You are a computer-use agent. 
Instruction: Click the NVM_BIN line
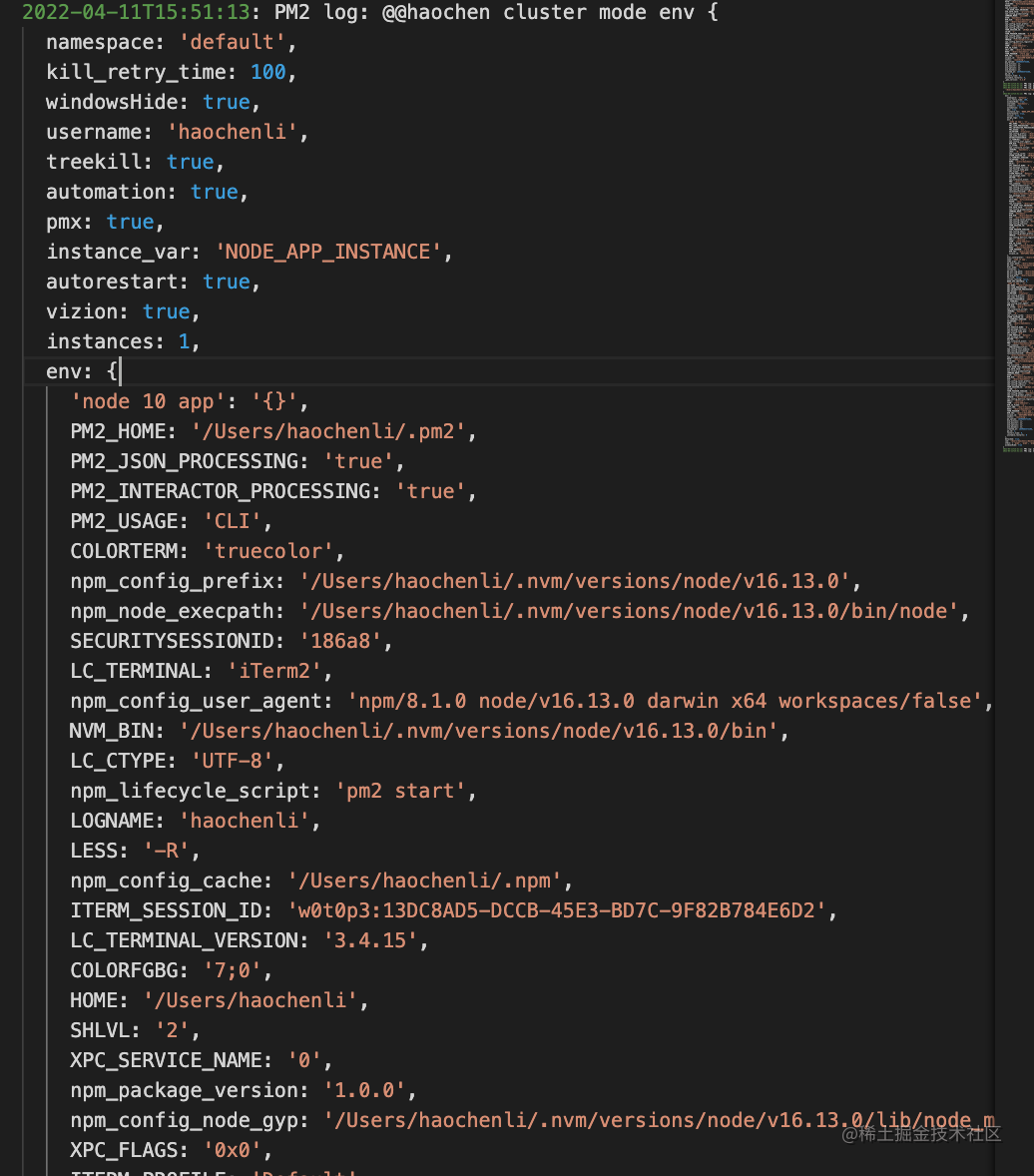pos(429,731)
